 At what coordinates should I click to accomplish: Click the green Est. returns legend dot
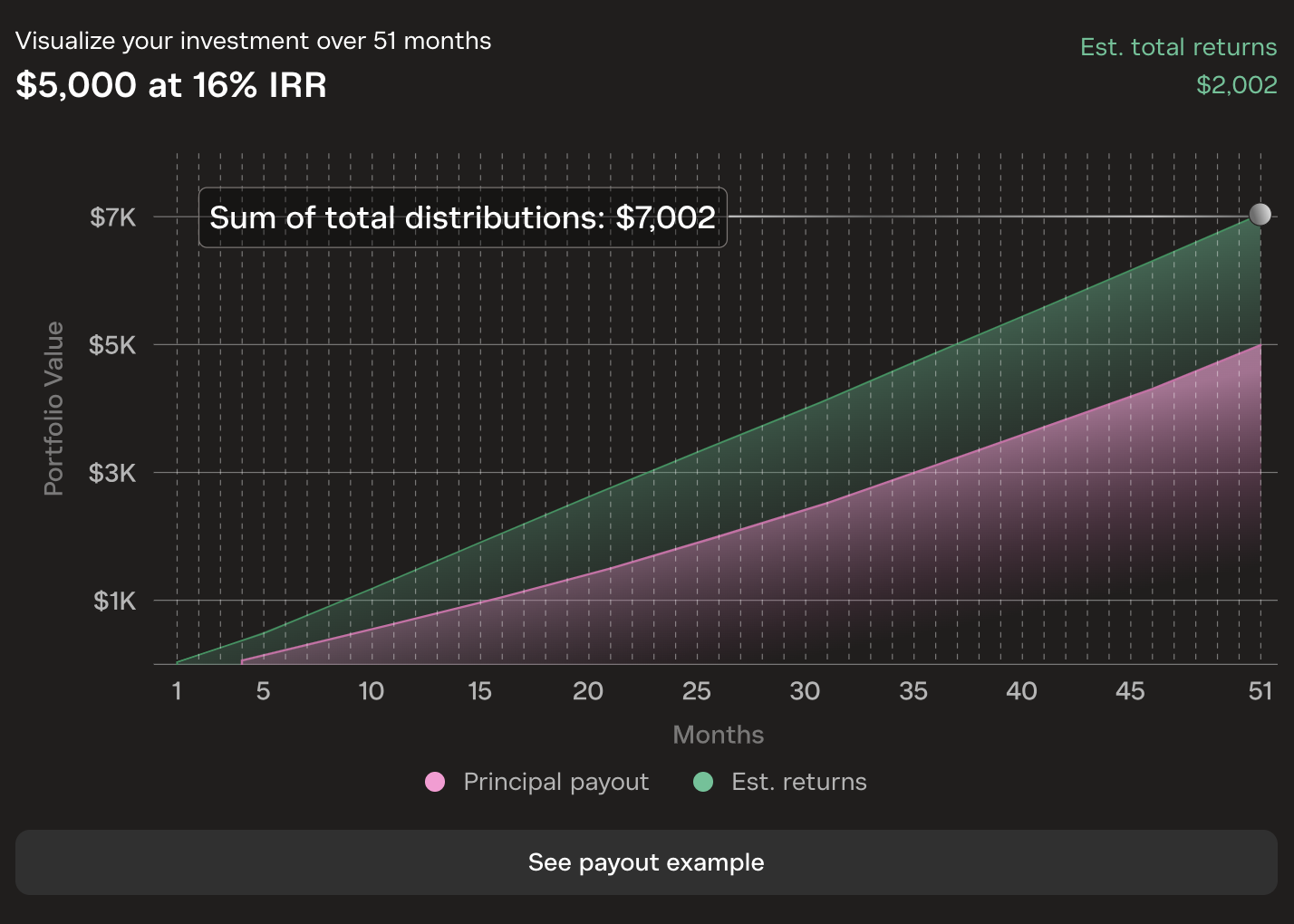703,782
